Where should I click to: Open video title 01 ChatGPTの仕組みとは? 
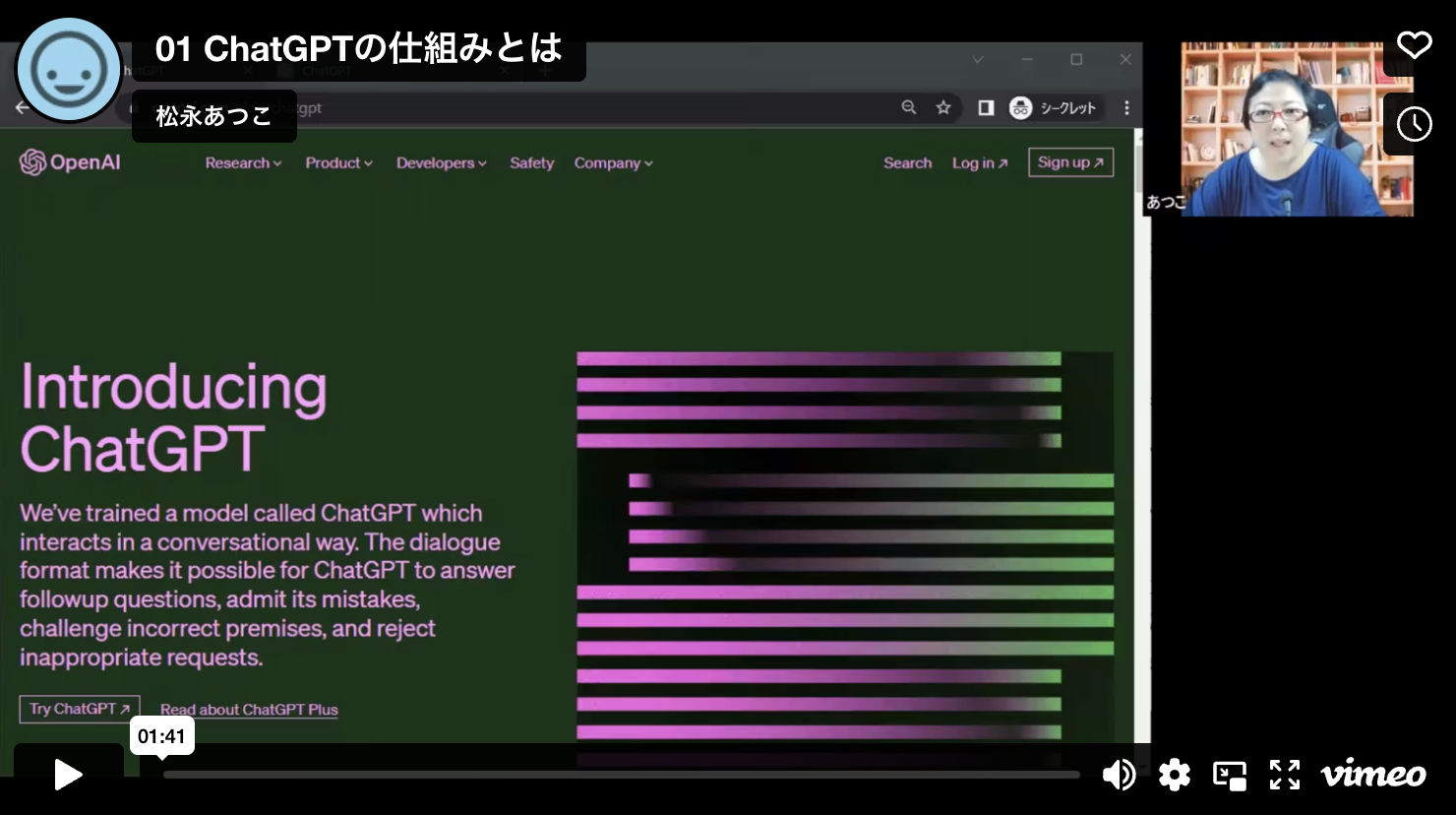pos(359,48)
